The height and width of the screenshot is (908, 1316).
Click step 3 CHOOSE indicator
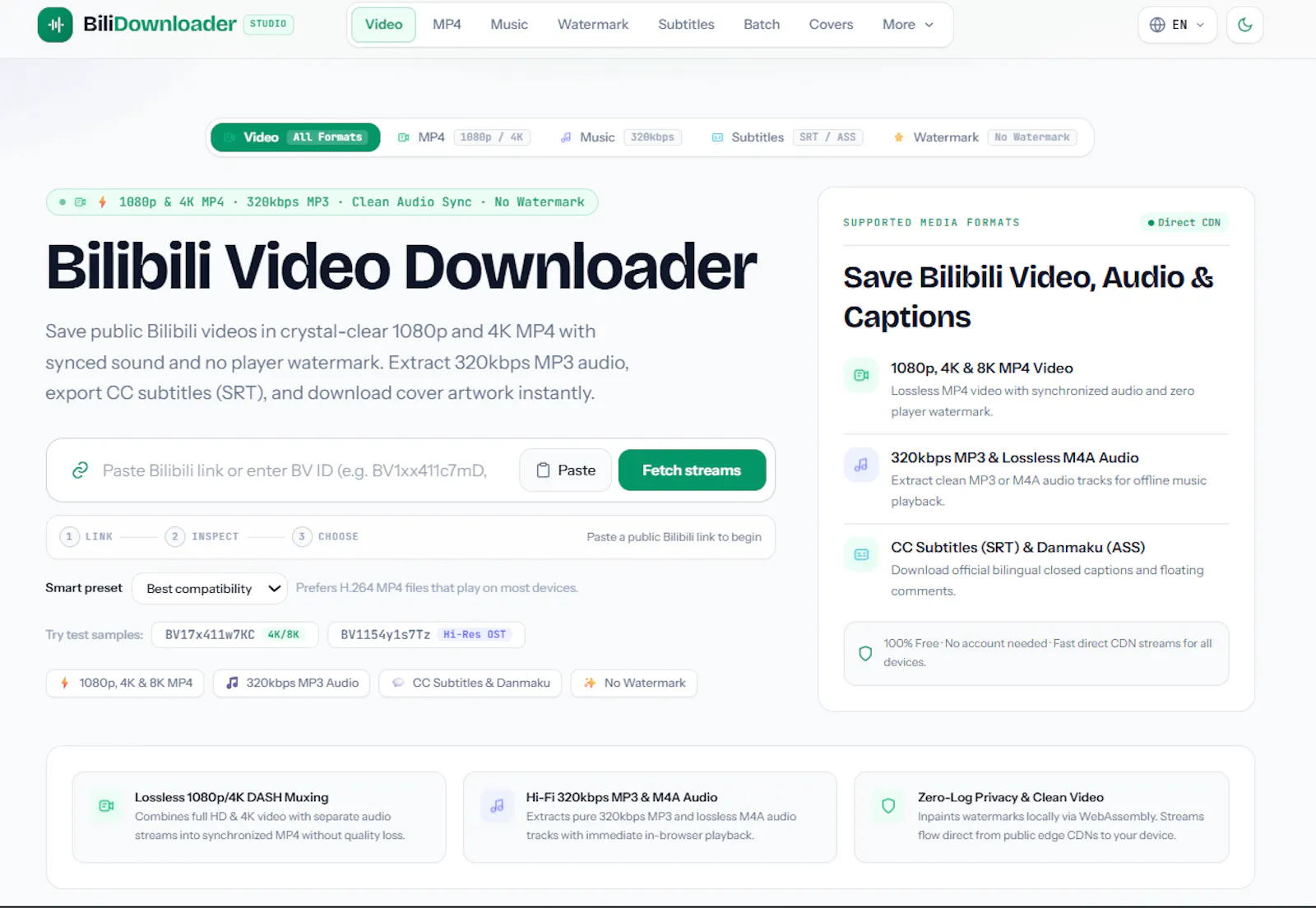coord(326,537)
